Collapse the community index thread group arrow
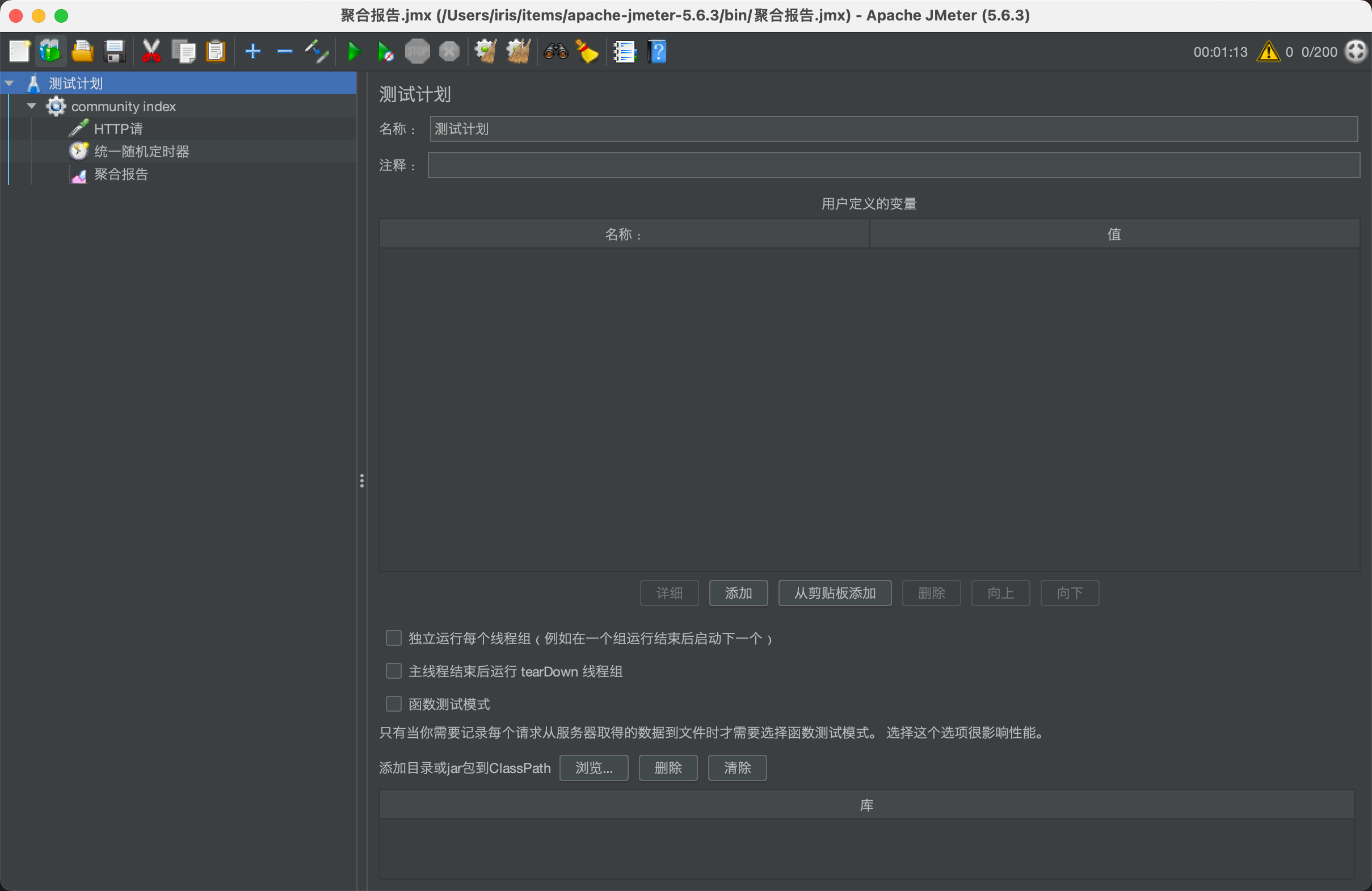 [x=32, y=106]
